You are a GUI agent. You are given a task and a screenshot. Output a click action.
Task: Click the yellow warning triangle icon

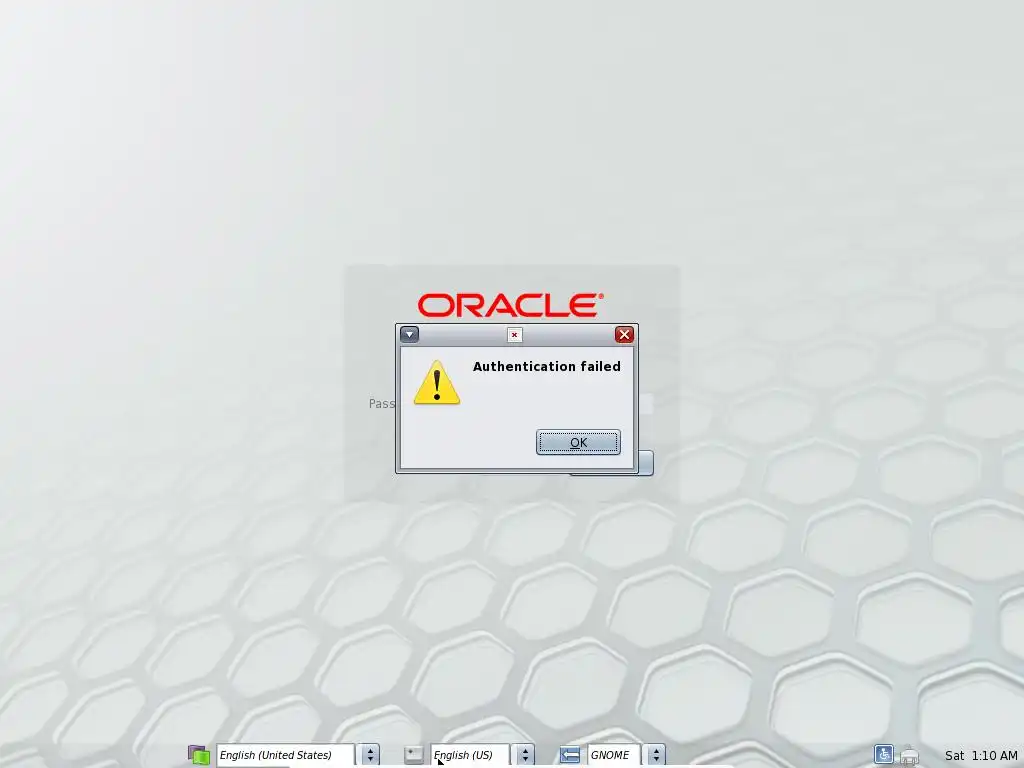click(x=437, y=383)
